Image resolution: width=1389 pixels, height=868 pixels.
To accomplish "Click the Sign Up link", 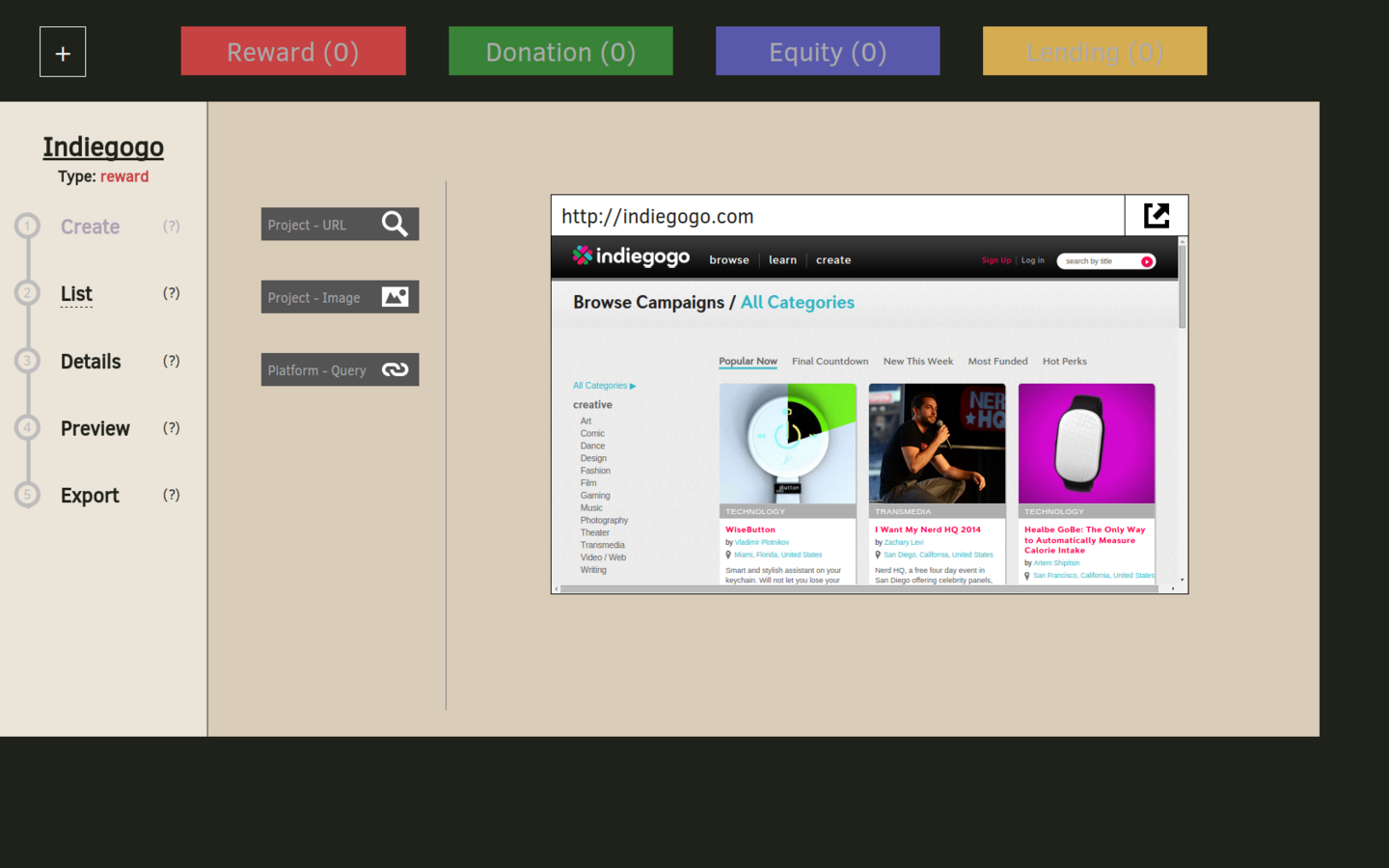I will [x=996, y=260].
